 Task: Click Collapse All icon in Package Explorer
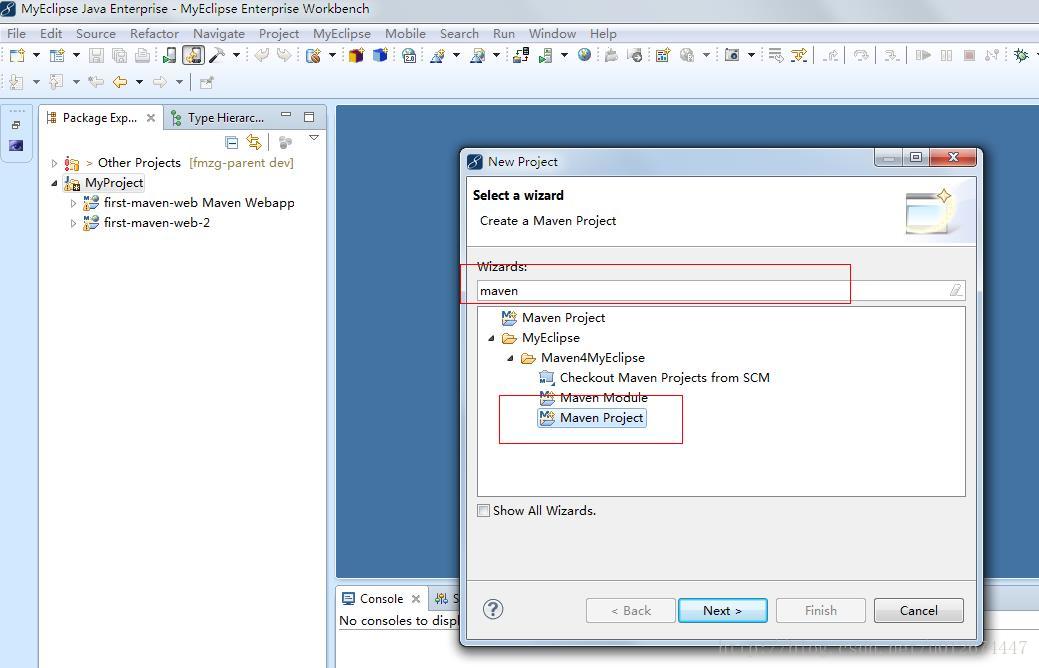231,142
